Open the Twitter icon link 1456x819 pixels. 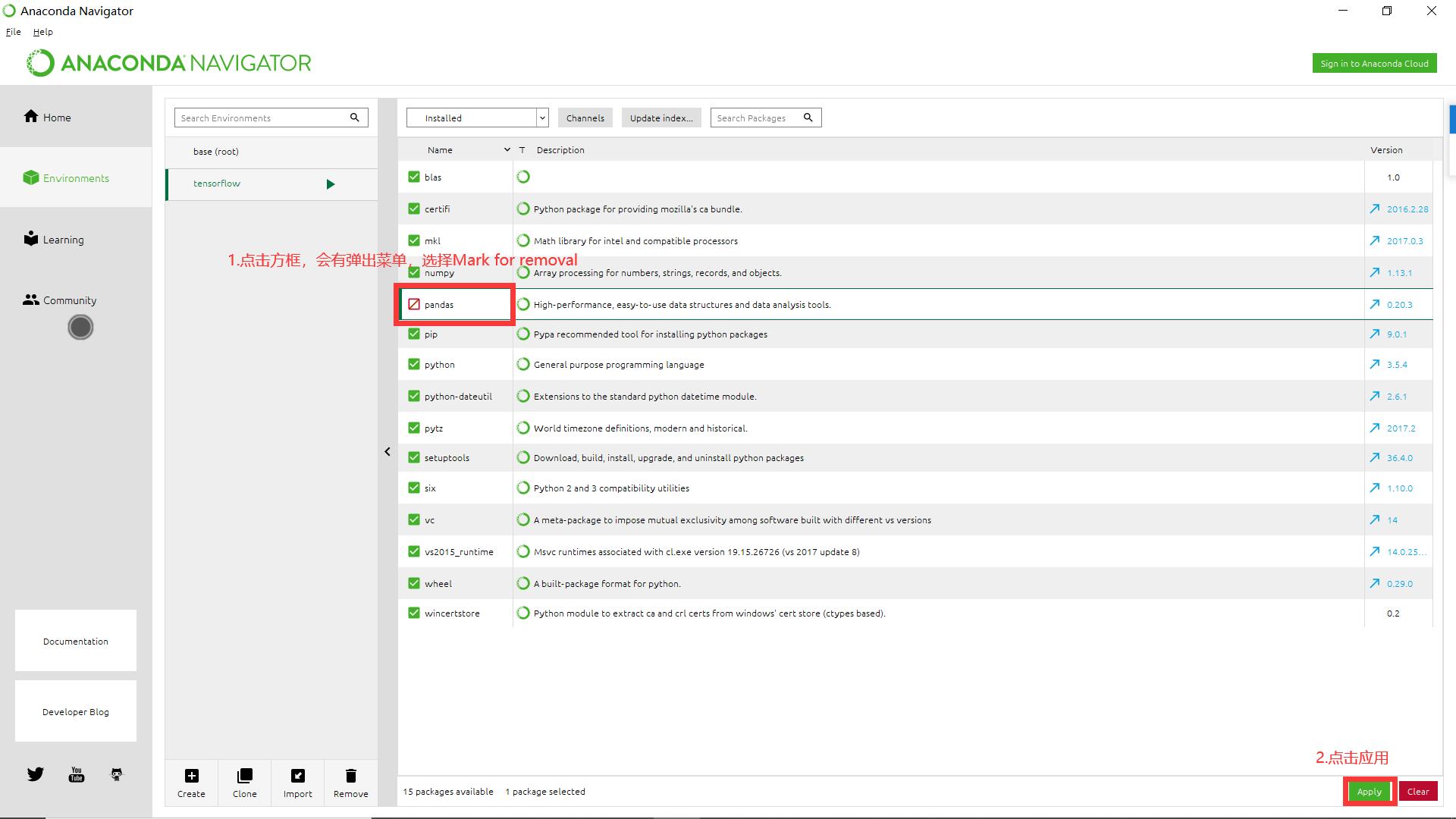(36, 774)
